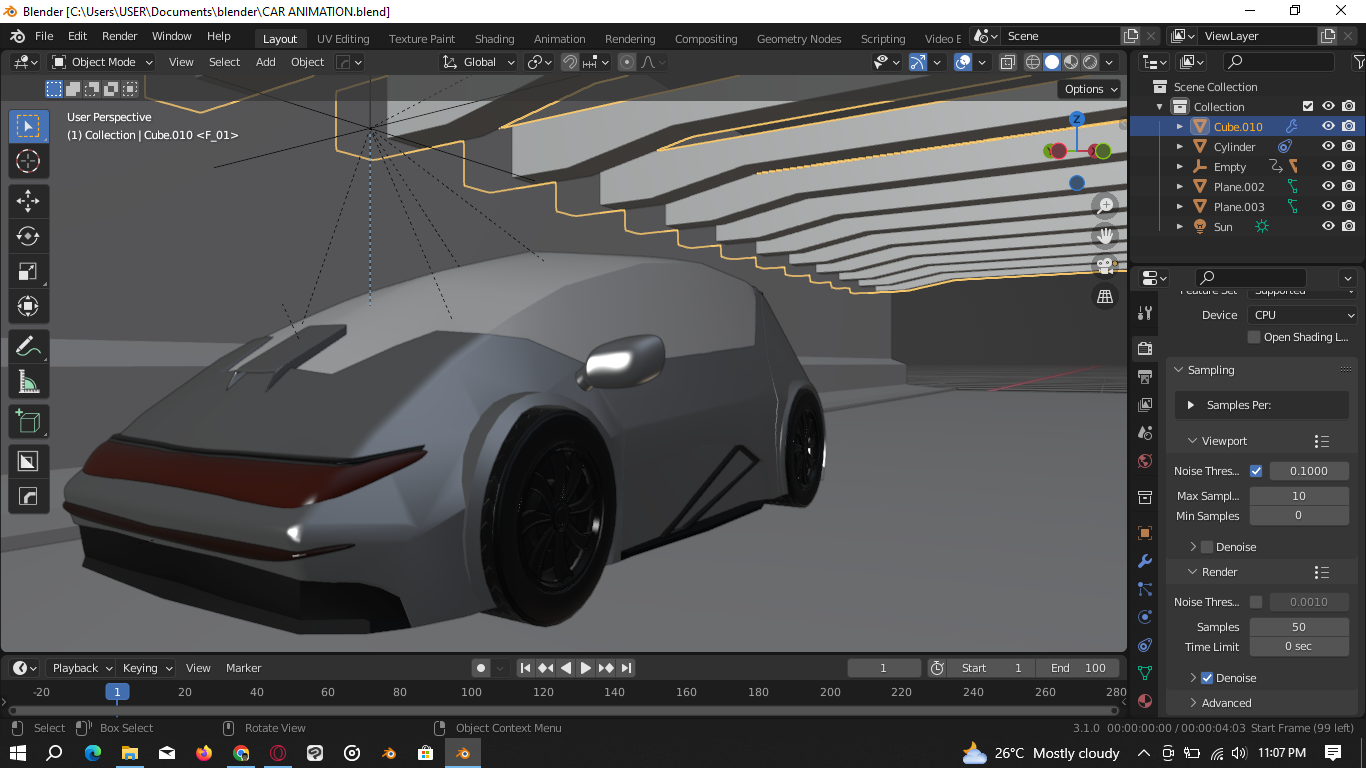1366x768 pixels.
Task: Click the Pan view hand icon
Action: pyautogui.click(x=1105, y=236)
